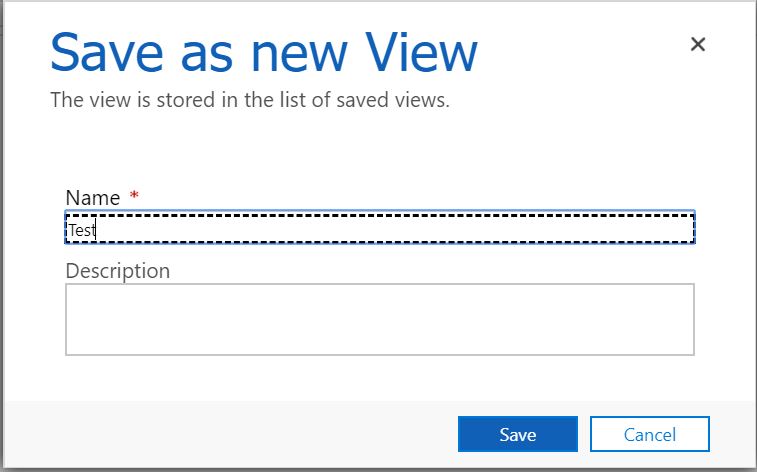
Task: Dismiss the dialog using the X icon
Action: coord(698,44)
